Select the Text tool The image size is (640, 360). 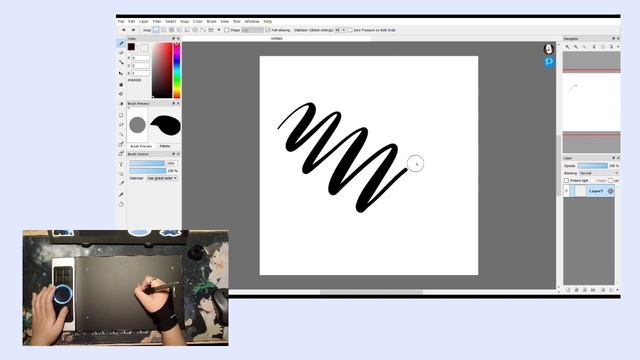pos(121,164)
